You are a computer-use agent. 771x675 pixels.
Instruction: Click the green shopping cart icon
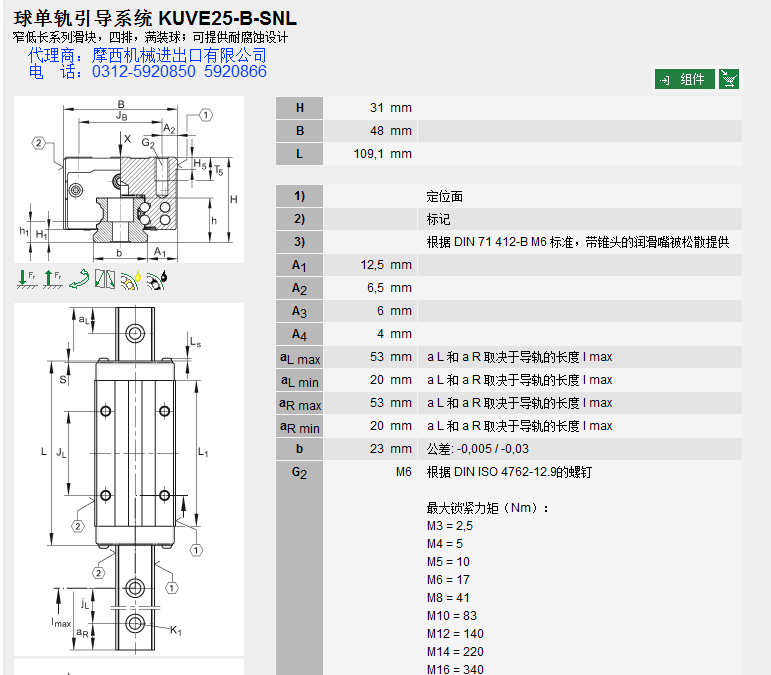point(729,80)
